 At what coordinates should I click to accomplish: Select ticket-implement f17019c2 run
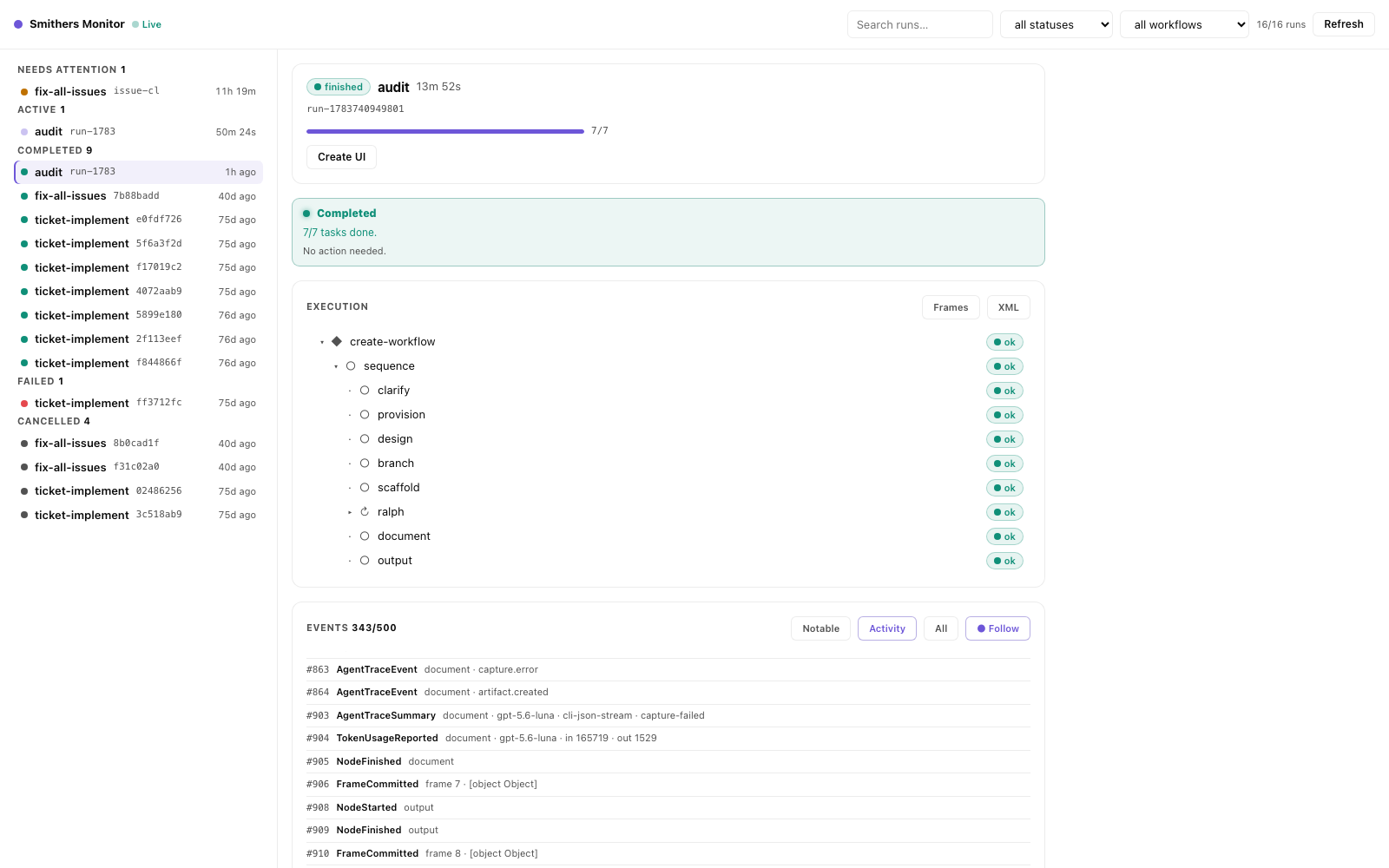click(x=139, y=267)
